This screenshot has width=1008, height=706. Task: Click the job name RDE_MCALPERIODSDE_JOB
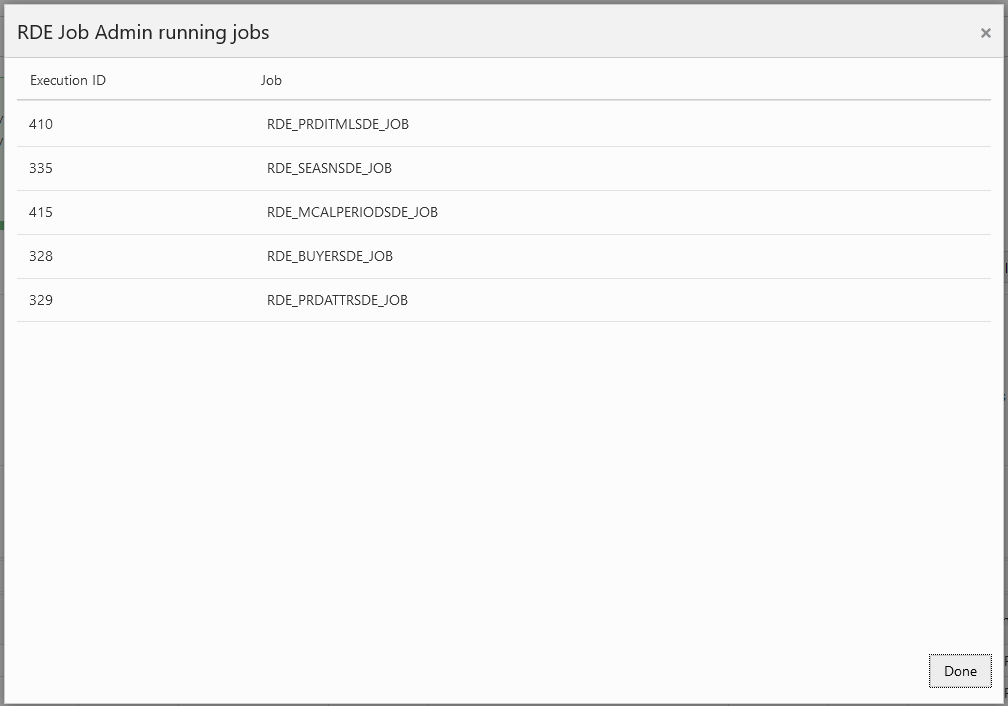pyautogui.click(x=353, y=212)
